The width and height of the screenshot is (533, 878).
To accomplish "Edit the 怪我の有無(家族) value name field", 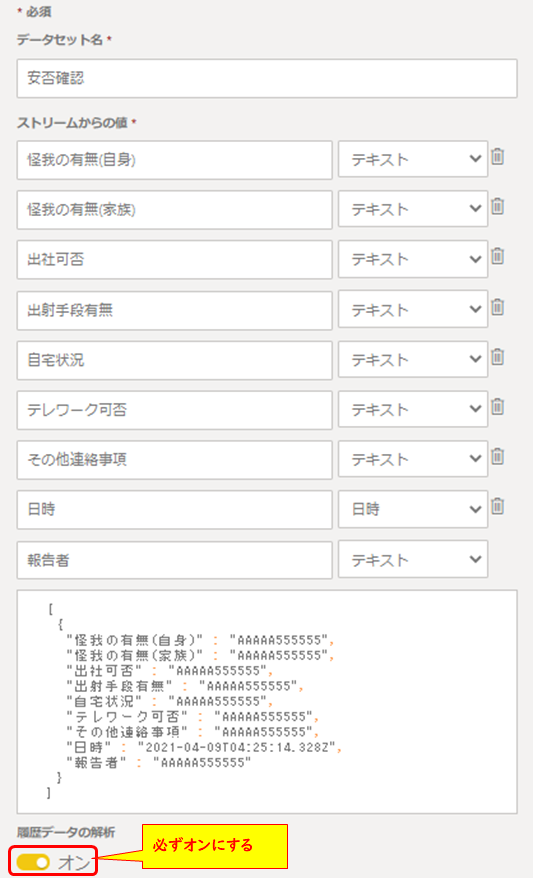I will (x=175, y=210).
